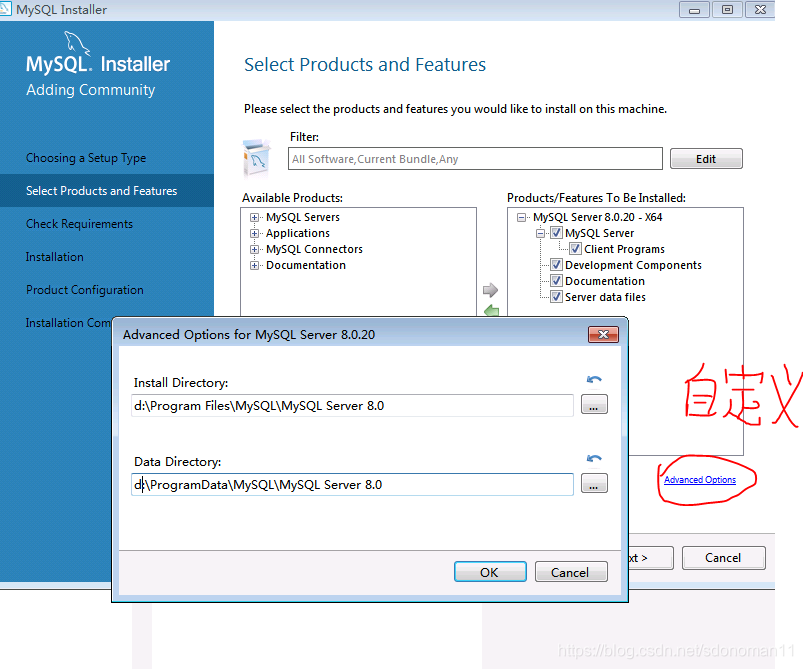This screenshot has height=669, width=803.
Task: Click the partially hidden Next button
Action: tap(651, 558)
